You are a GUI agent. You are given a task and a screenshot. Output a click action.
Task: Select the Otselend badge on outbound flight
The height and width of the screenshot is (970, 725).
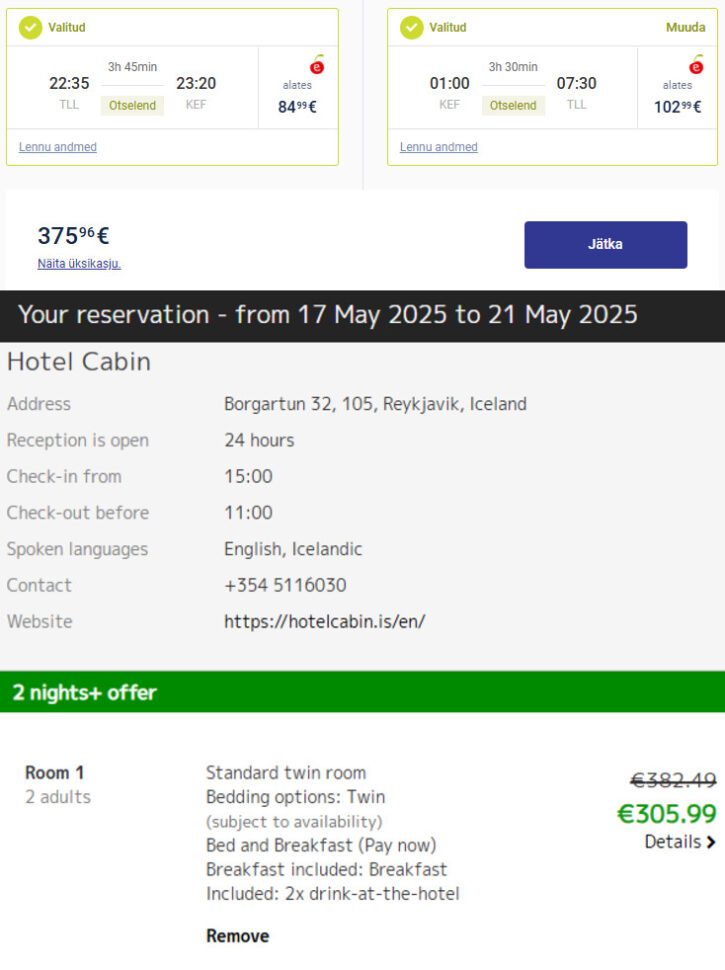132,105
